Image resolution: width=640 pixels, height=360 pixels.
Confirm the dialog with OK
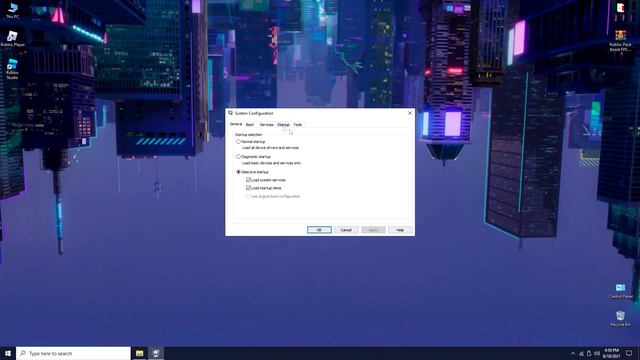pyautogui.click(x=319, y=230)
